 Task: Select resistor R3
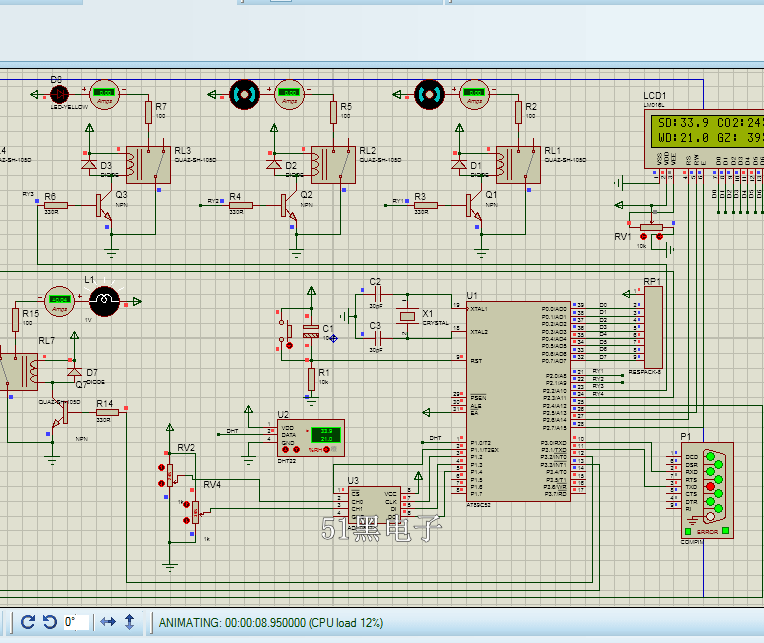pyautogui.click(x=425, y=206)
